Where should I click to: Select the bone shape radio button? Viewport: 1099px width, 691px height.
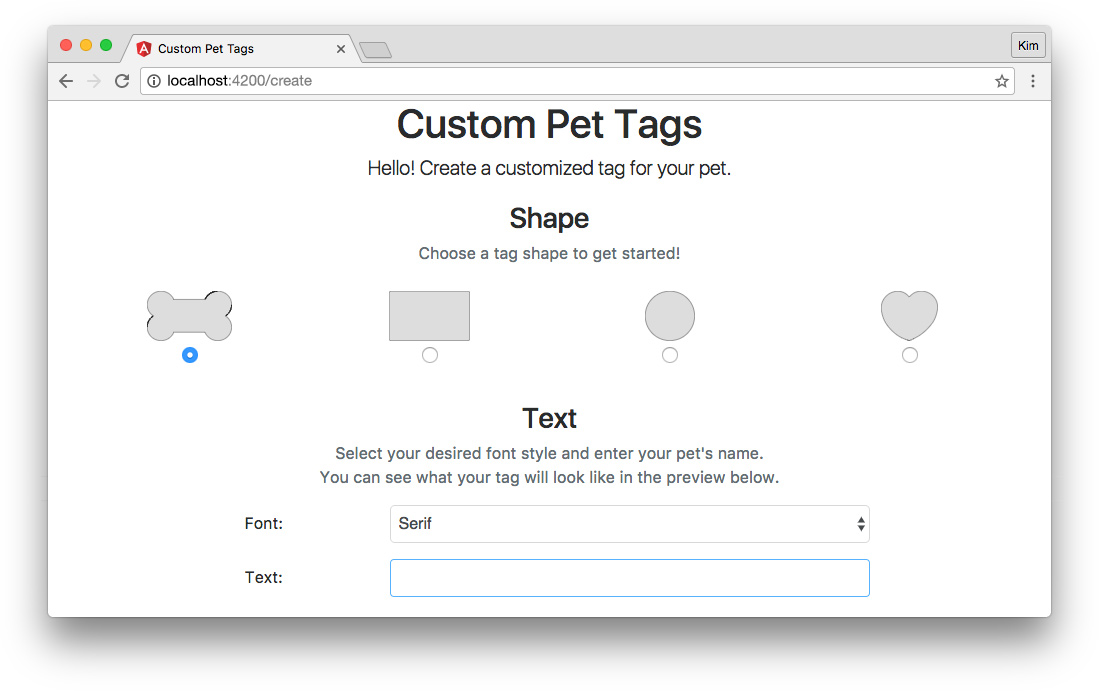(x=190, y=355)
